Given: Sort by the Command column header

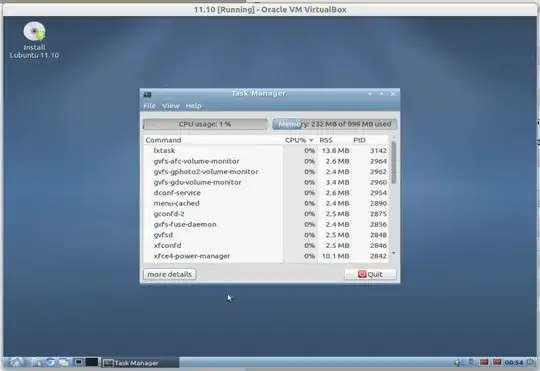Looking at the screenshot, I should point(213,140).
